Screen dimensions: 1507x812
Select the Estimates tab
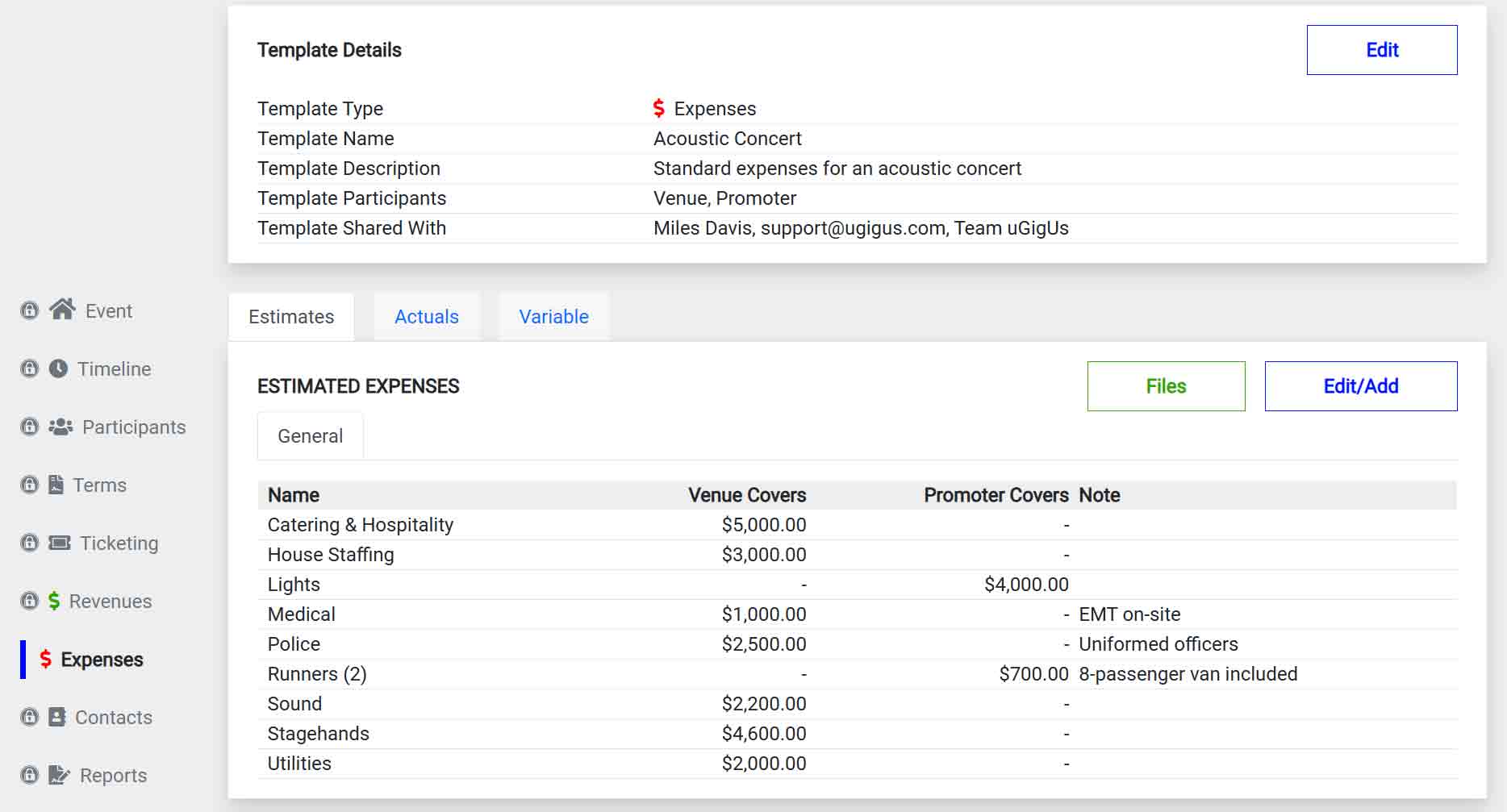[291, 317]
